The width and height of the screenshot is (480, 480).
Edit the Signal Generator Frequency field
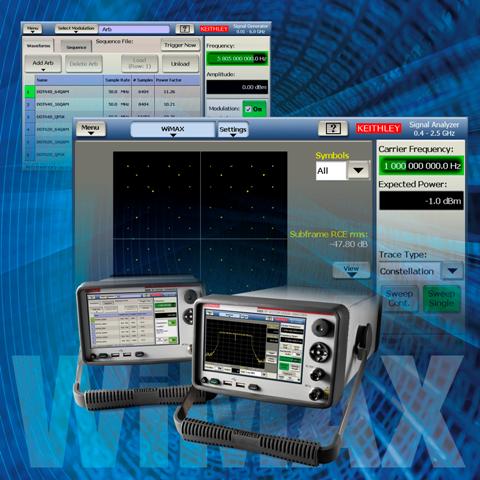[x=237, y=59]
